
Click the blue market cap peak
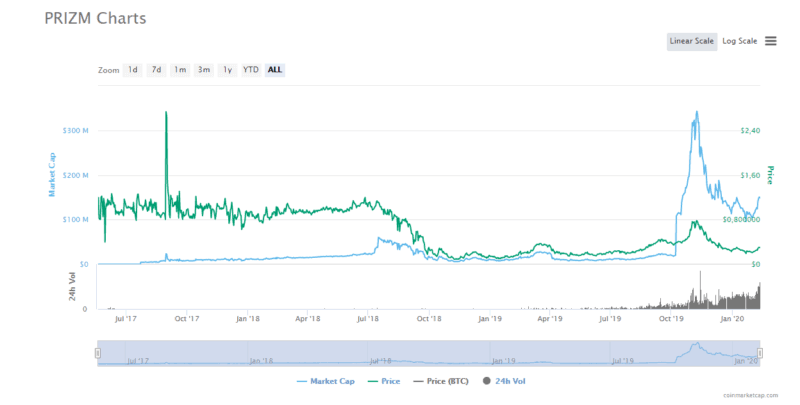click(696, 113)
